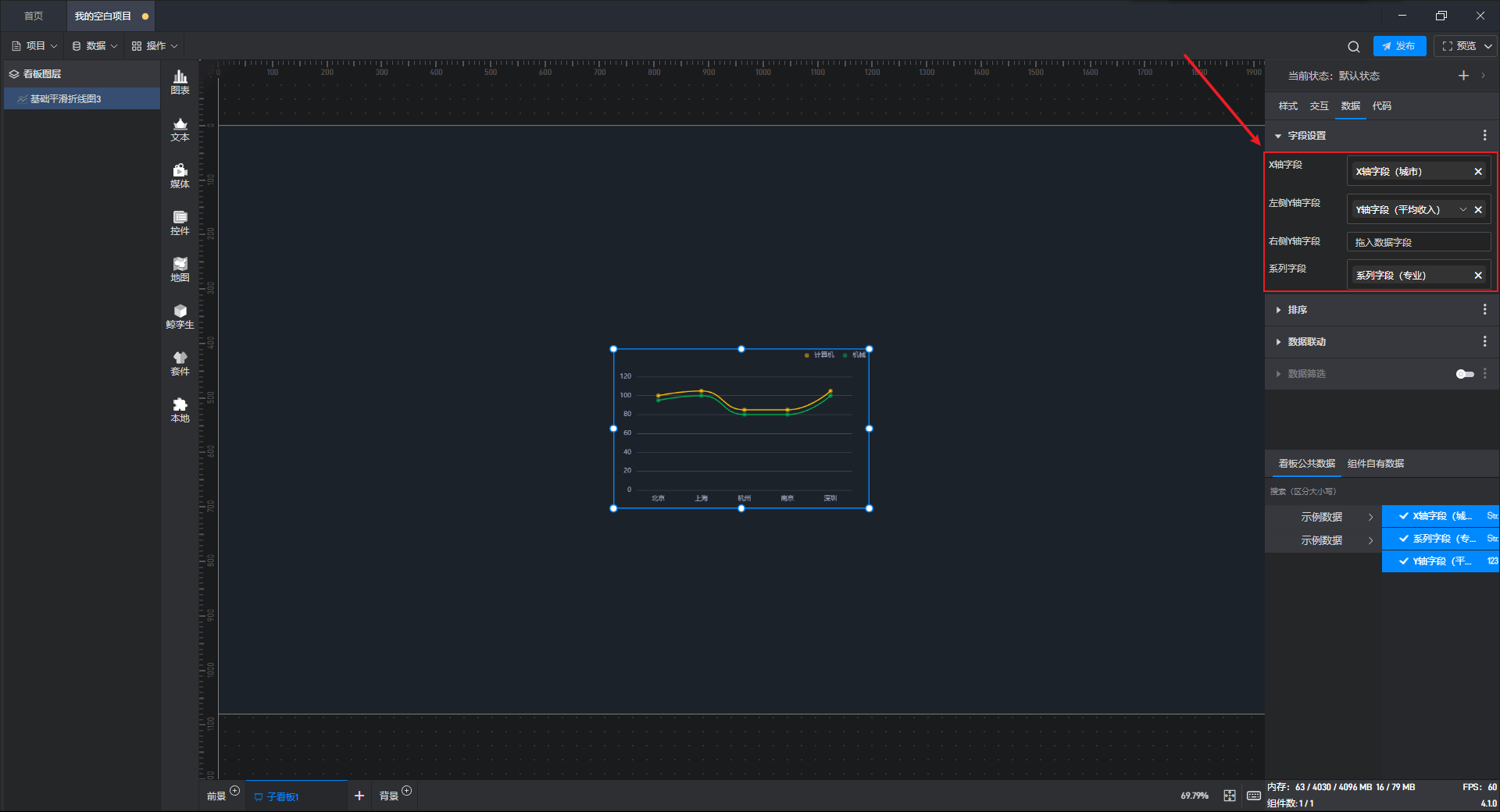Select the 我的空白项目 tab
Viewport: 1500px width, 812px height.
(109, 16)
